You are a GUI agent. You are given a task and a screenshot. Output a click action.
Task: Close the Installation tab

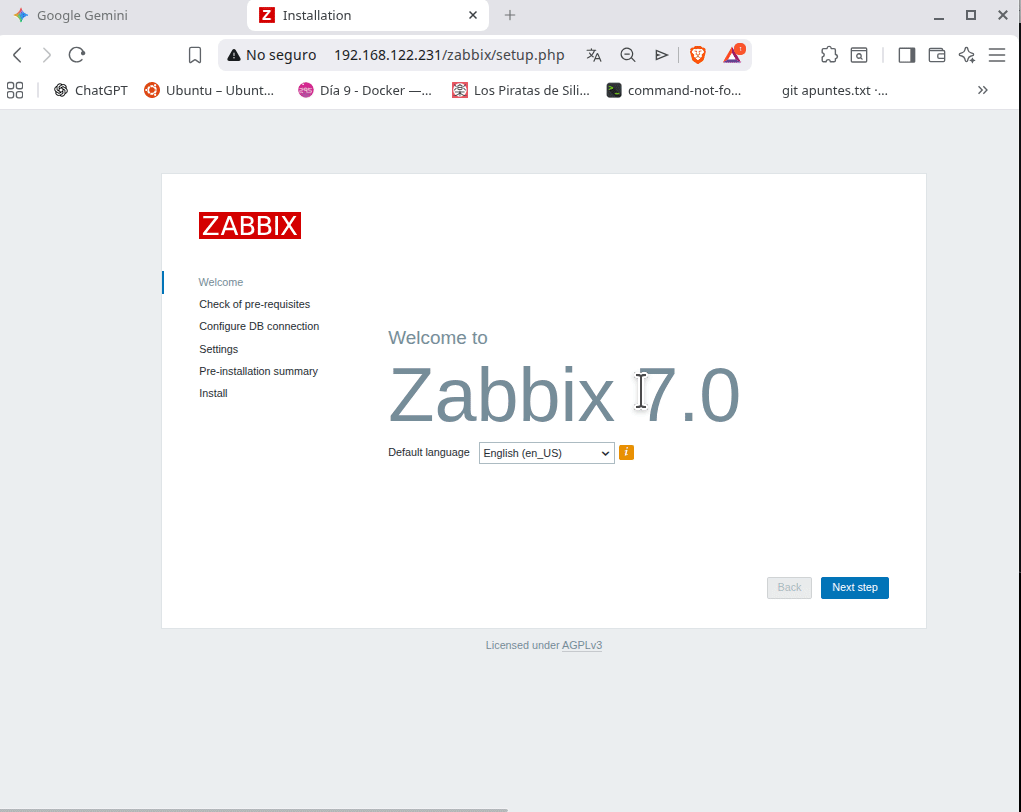pyautogui.click(x=473, y=16)
